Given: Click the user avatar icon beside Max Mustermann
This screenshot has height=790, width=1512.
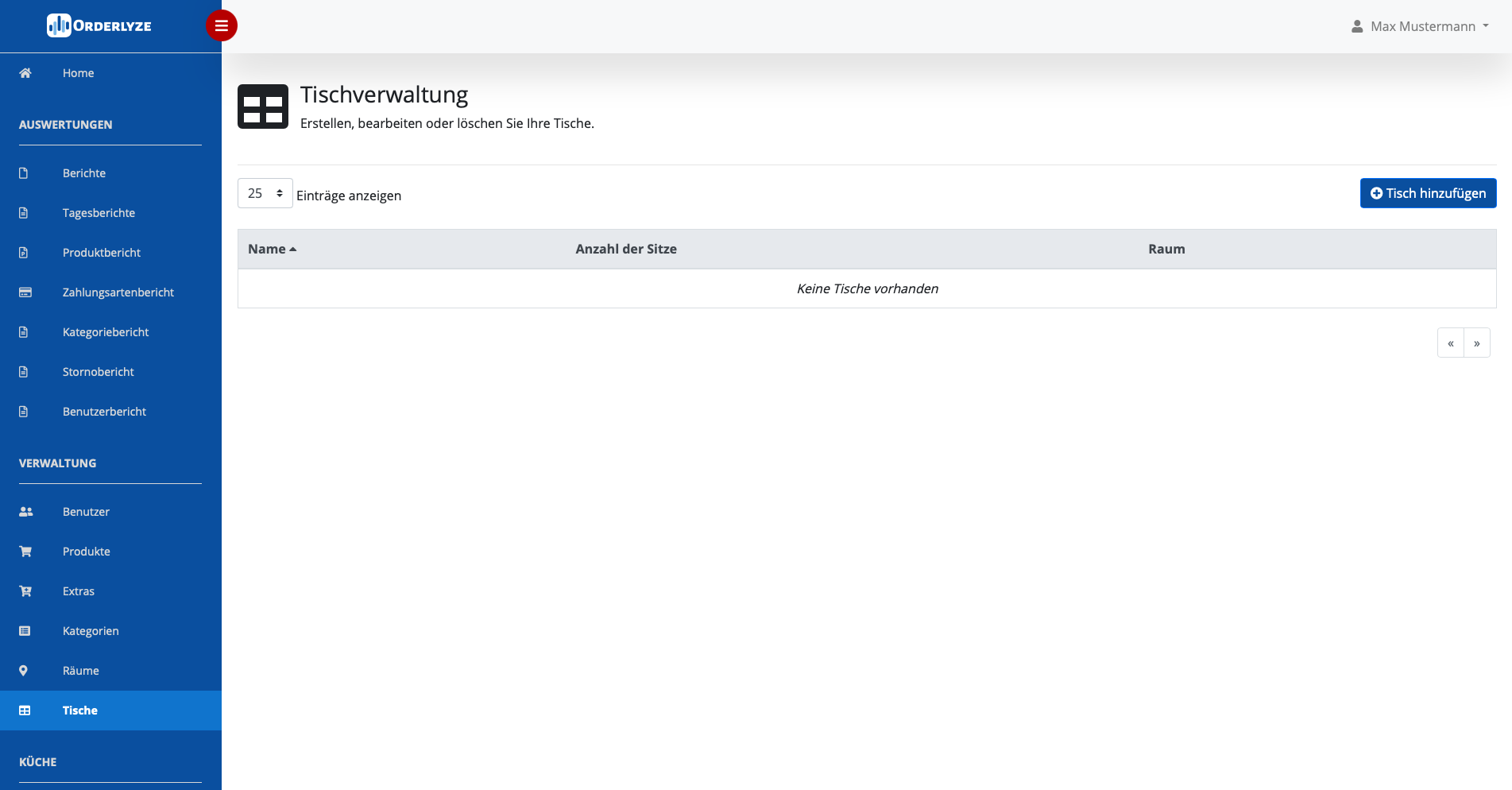Looking at the screenshot, I should click(1357, 26).
